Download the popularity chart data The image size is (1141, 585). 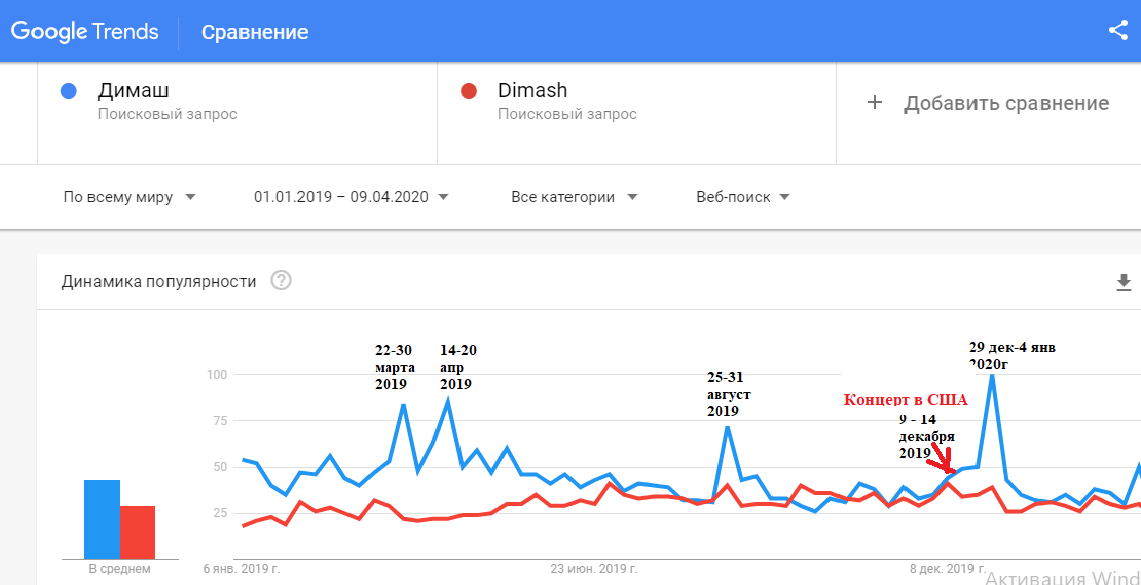1124,282
